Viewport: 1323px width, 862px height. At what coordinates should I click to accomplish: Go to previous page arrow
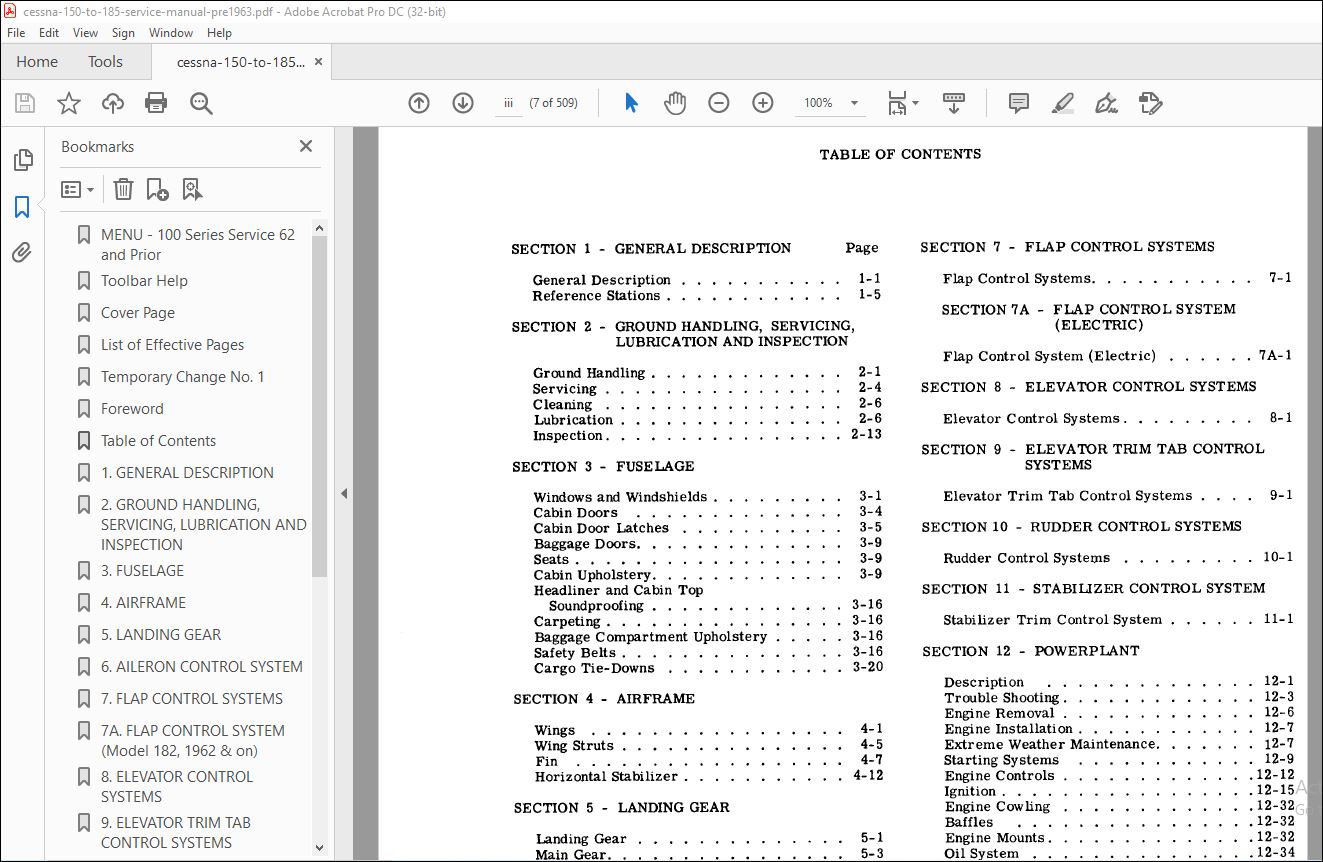tap(419, 103)
